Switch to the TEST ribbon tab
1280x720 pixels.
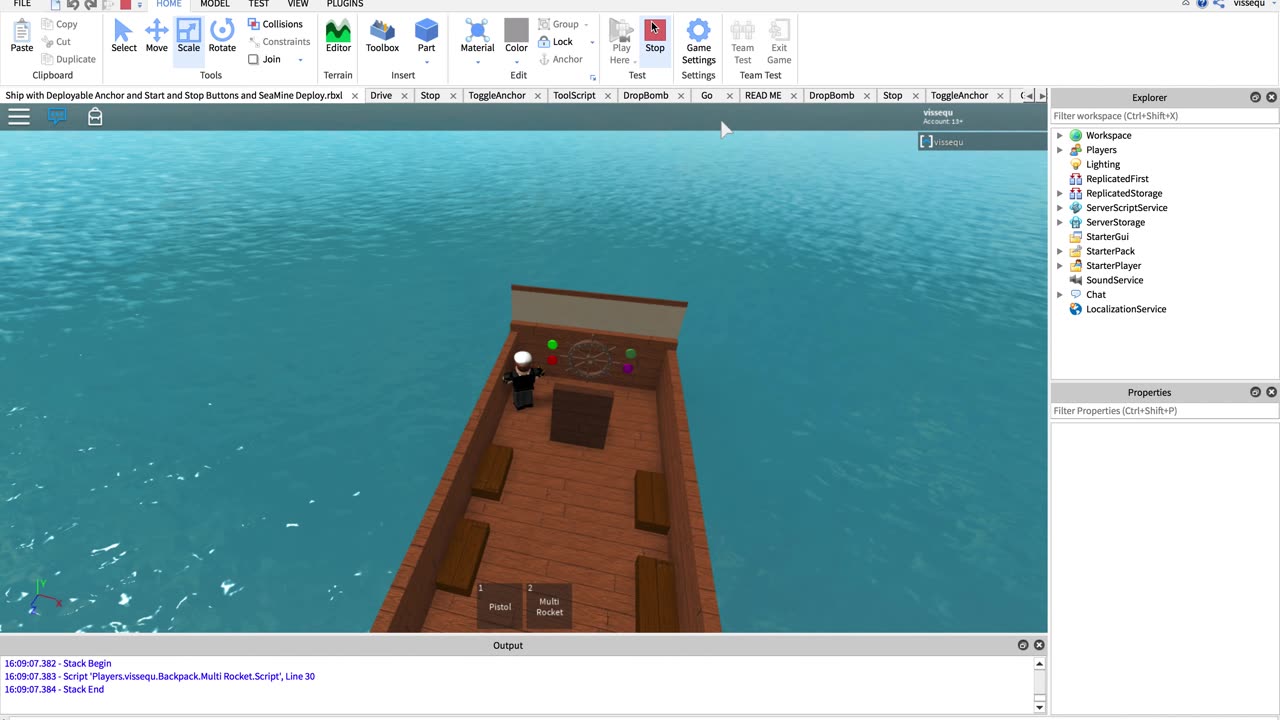[x=259, y=4]
